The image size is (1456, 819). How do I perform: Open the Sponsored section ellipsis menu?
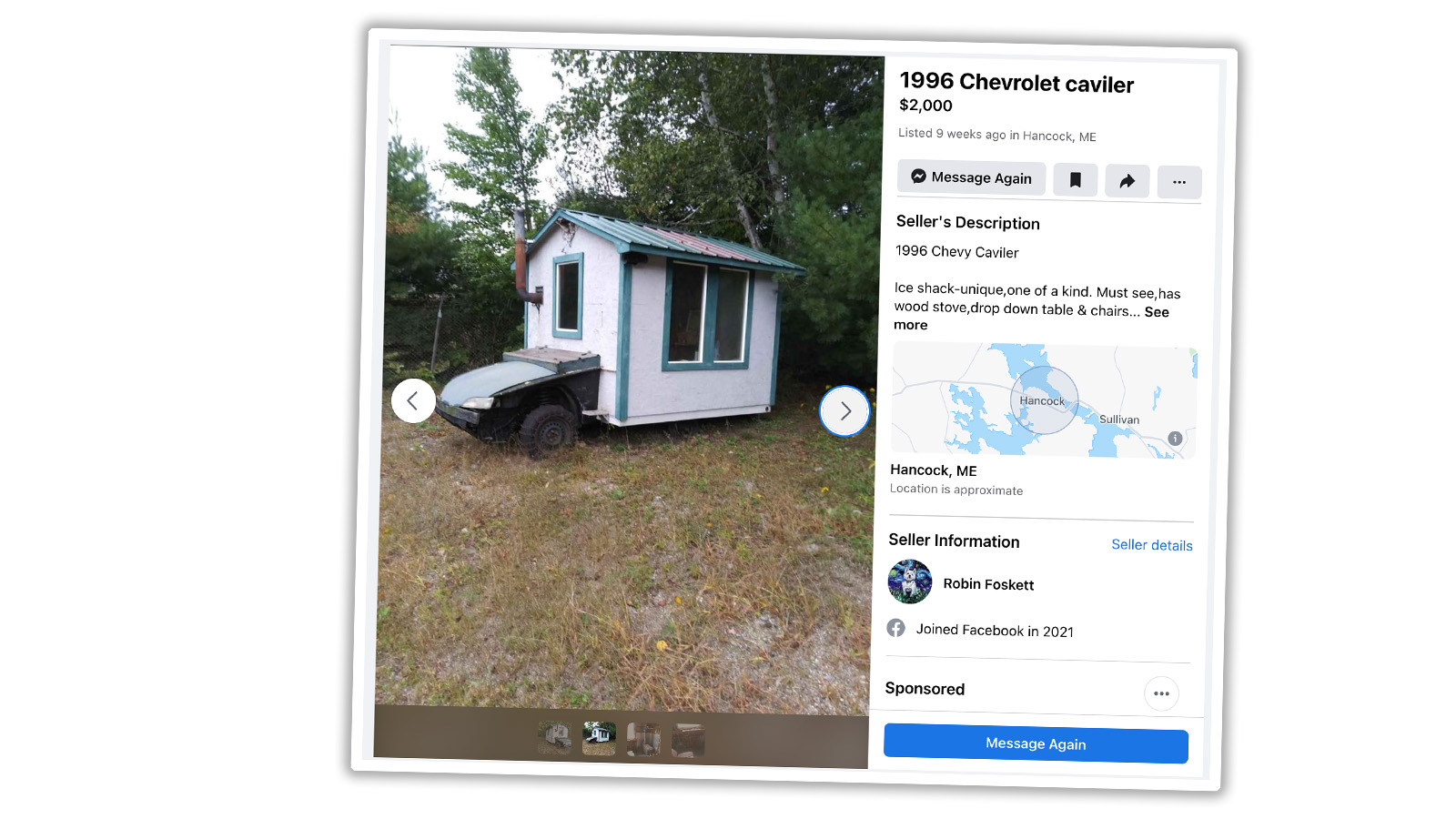click(x=1161, y=693)
